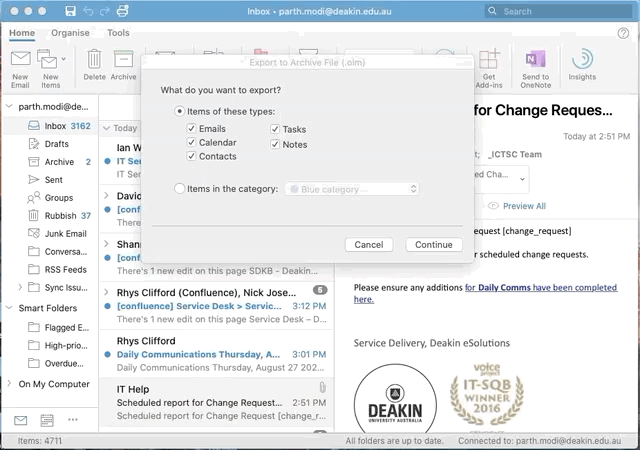Viewport: 640px width, 450px height.
Task: Open the Blue category dropdown
Action: [352, 189]
